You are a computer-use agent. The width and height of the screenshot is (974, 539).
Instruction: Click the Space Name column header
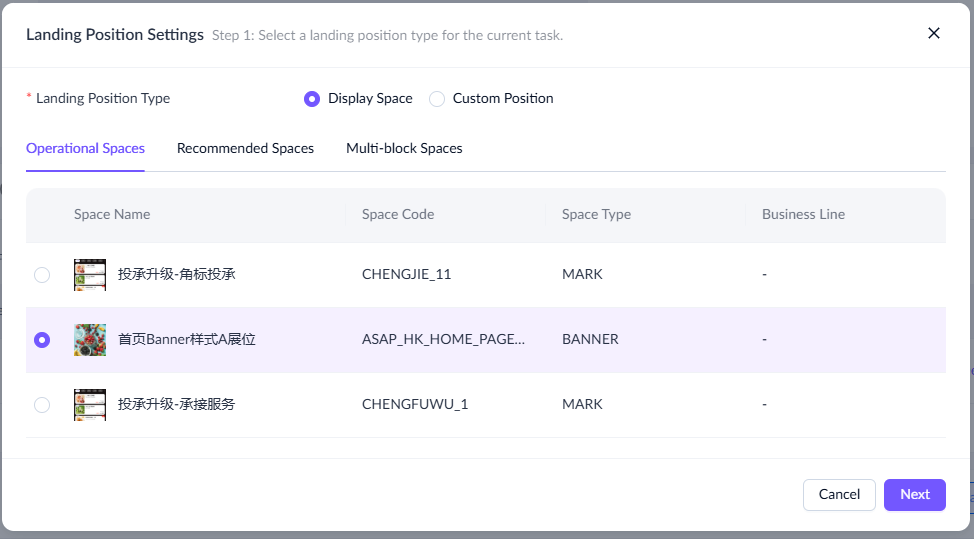(112, 214)
